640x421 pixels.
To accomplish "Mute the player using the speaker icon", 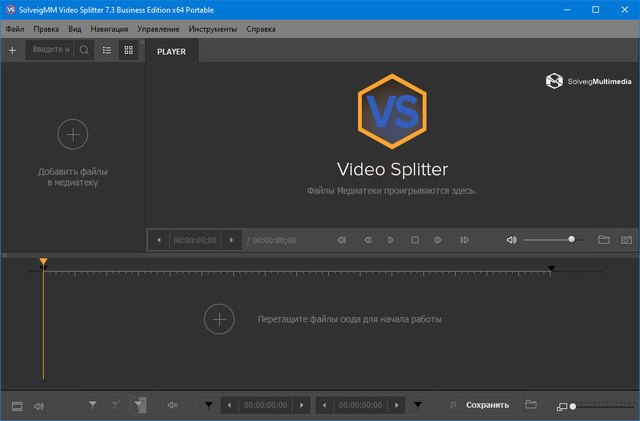I will click(511, 240).
